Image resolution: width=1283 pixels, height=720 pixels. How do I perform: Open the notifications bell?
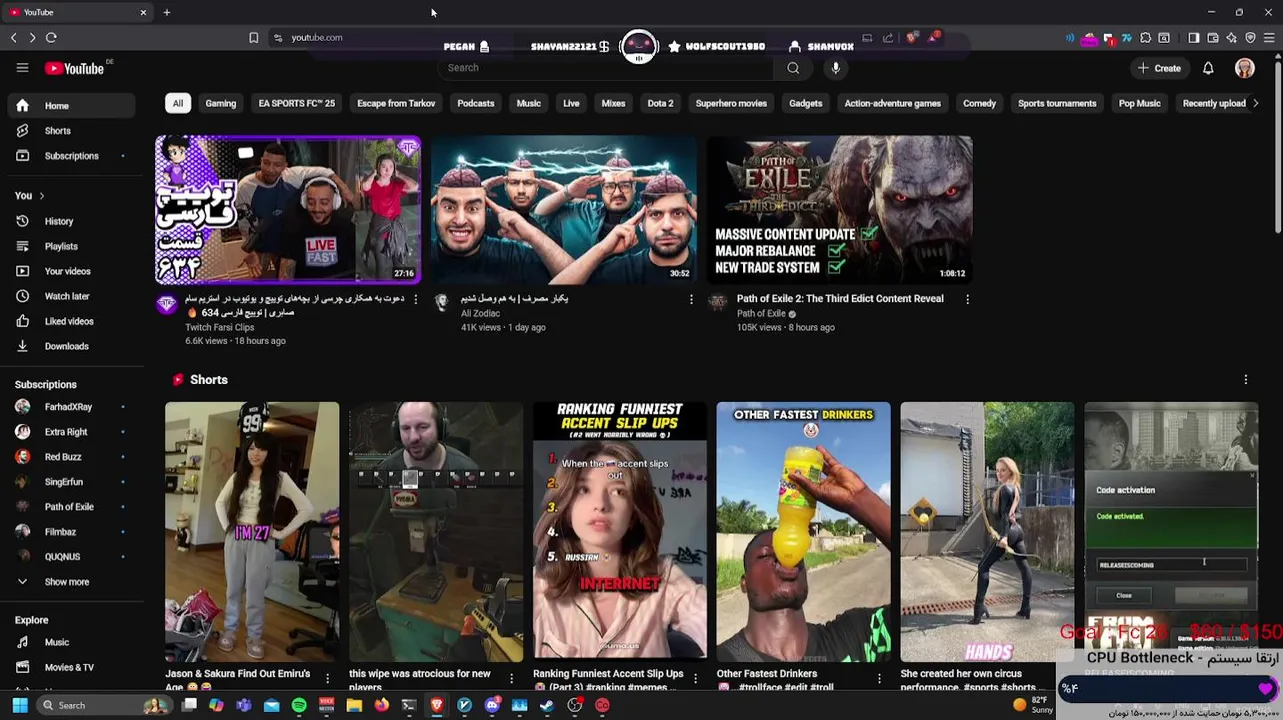pyautogui.click(x=1208, y=68)
